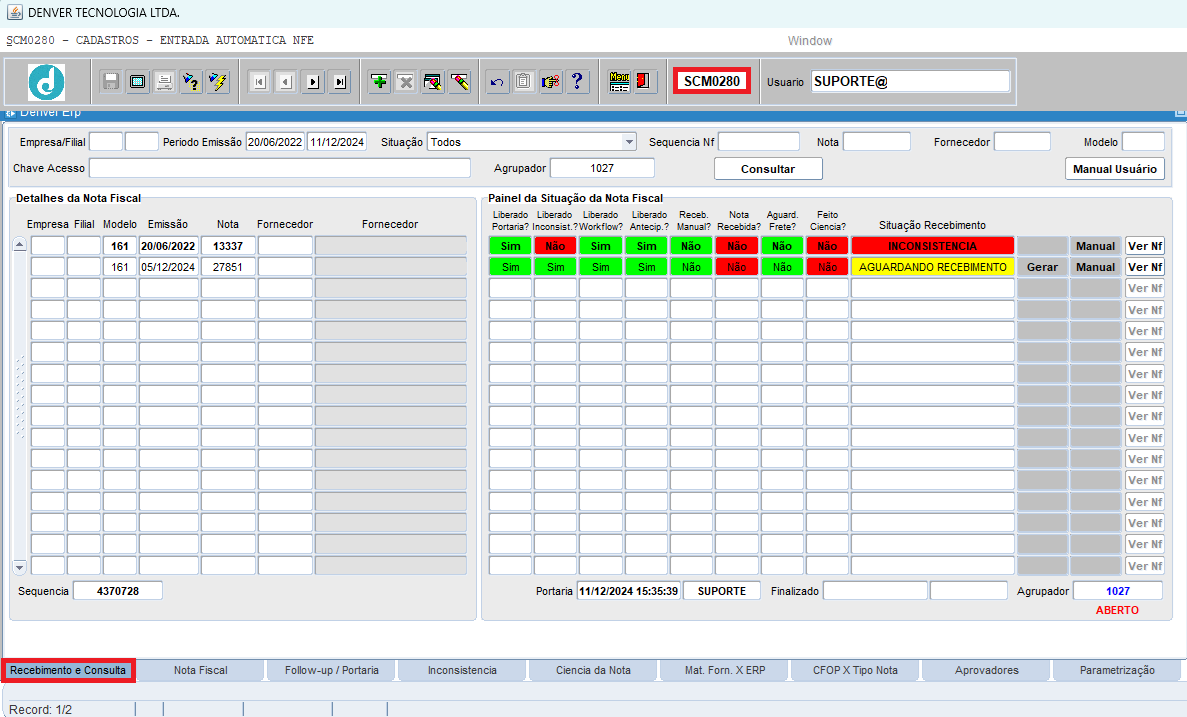
Task: Click the grey X delete record icon
Action: pyautogui.click(x=406, y=82)
